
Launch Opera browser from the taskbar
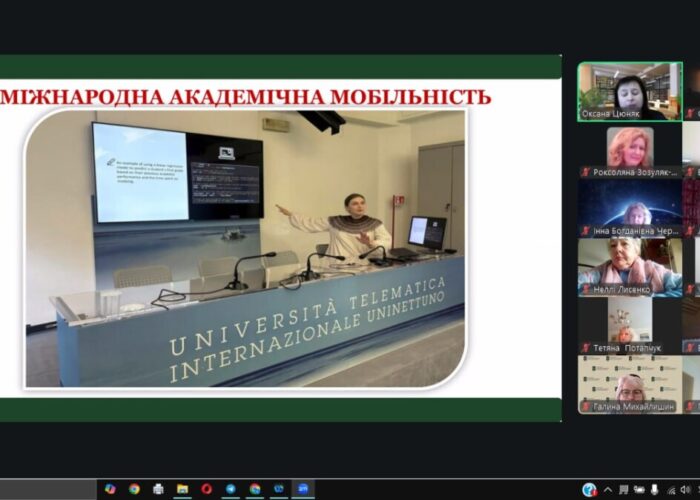coord(206,489)
